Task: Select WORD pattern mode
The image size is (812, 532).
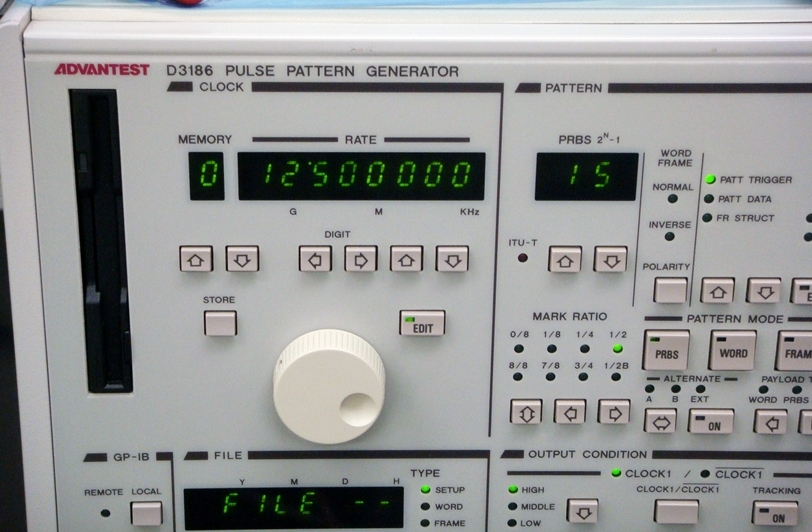Action: click(732, 351)
